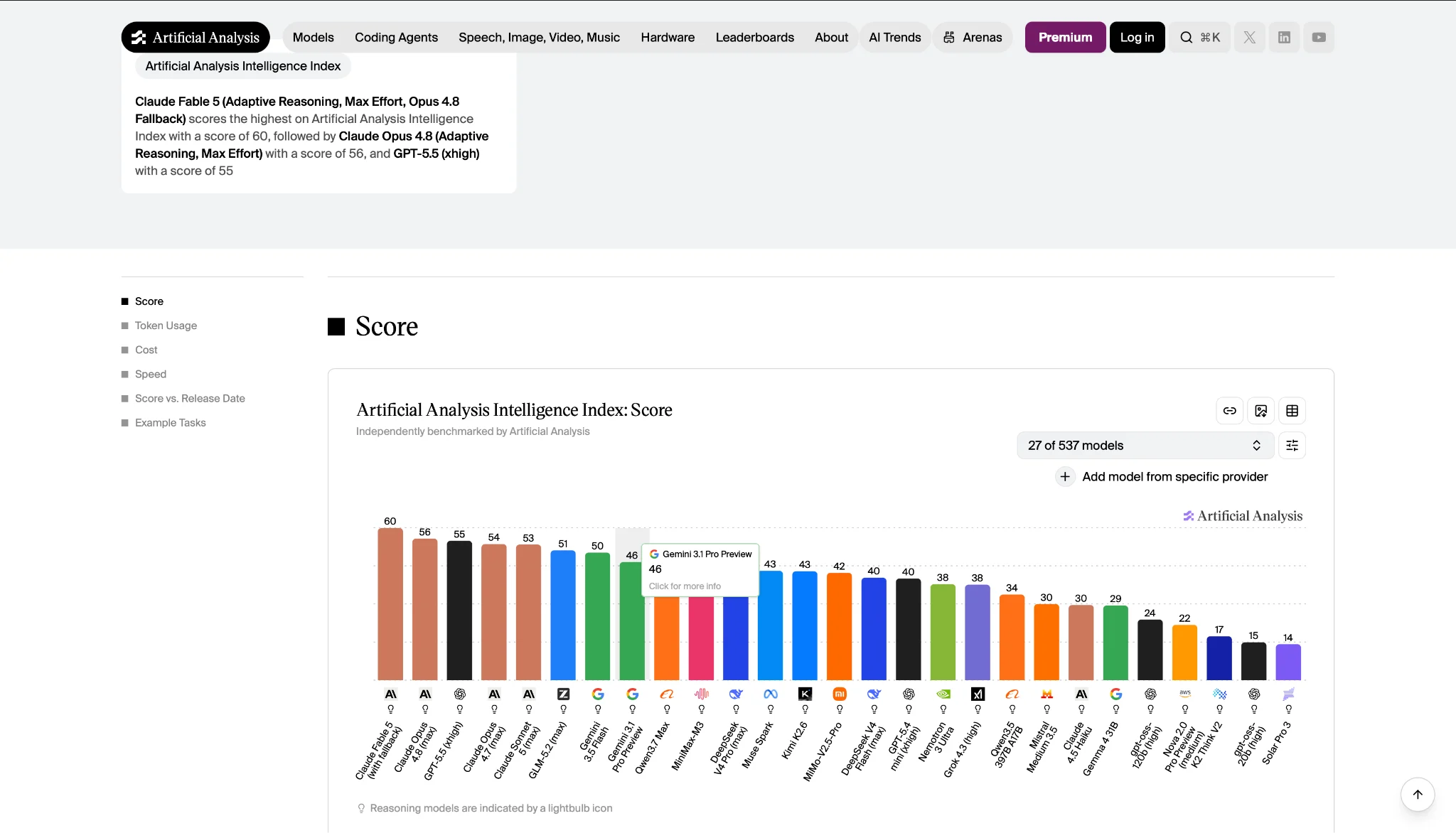Open search with the magnifier button
The width and height of the screenshot is (1456, 833).
point(1200,38)
